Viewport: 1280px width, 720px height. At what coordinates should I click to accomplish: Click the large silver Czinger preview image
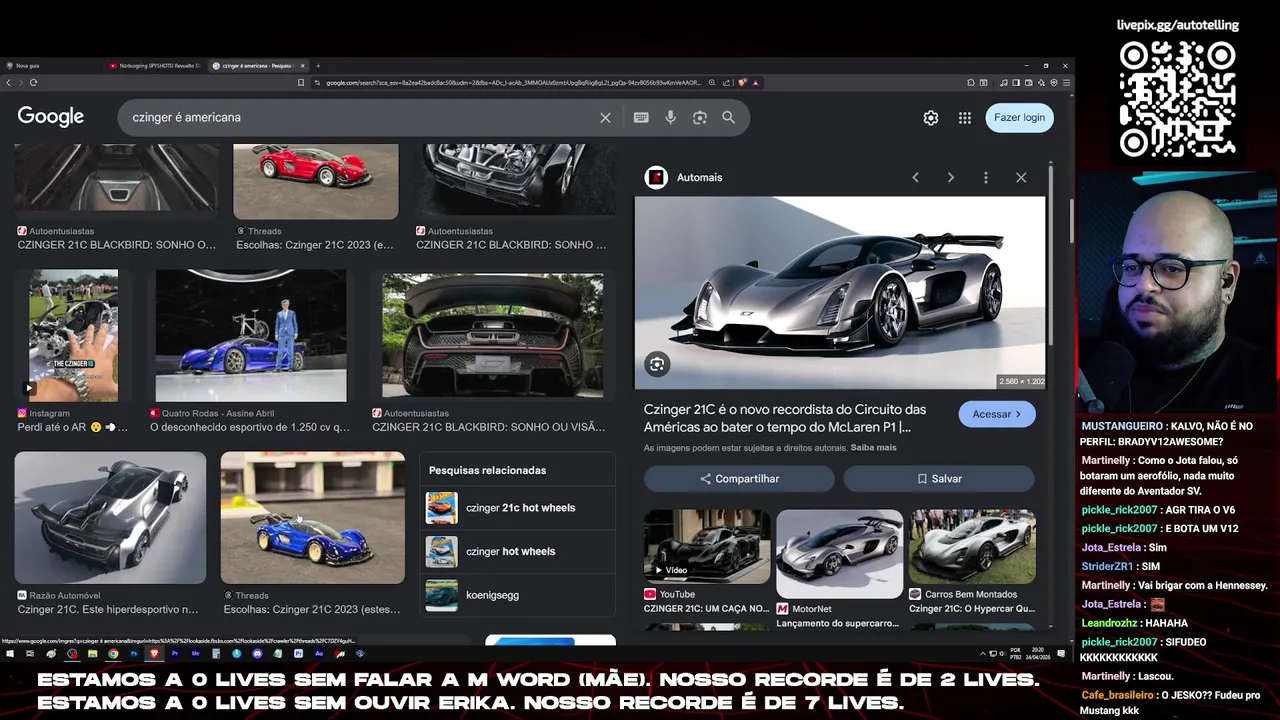(x=840, y=292)
